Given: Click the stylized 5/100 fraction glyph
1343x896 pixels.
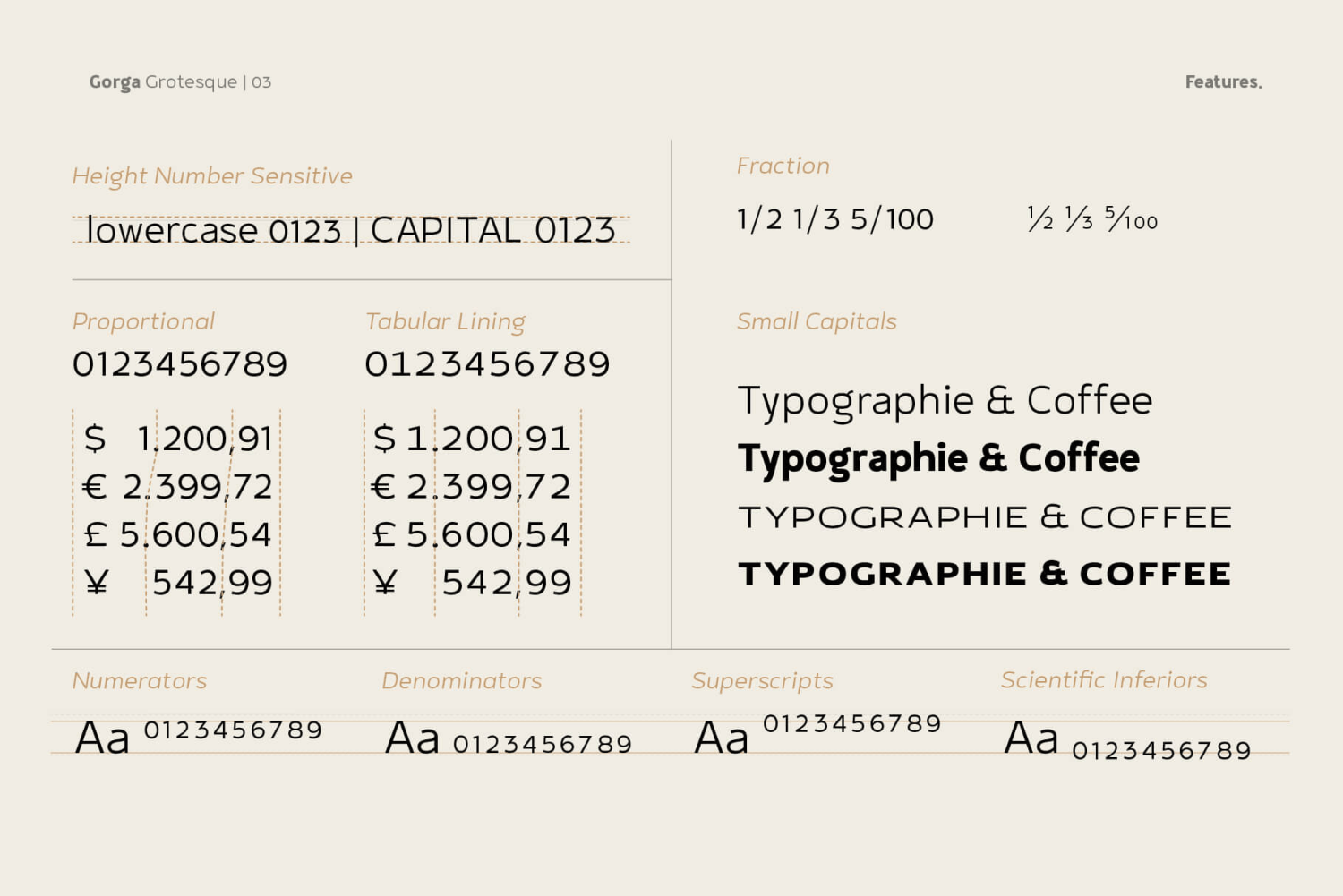Looking at the screenshot, I should 1131,219.
